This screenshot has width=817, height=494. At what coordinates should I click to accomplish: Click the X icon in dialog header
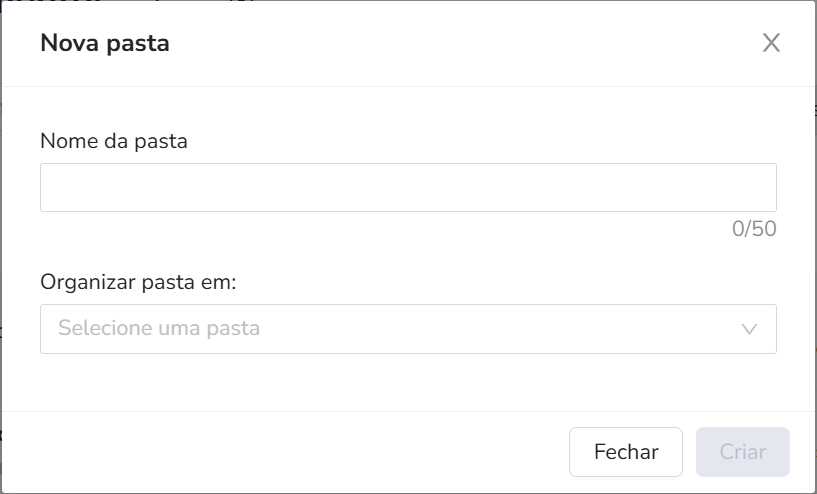pos(771,43)
